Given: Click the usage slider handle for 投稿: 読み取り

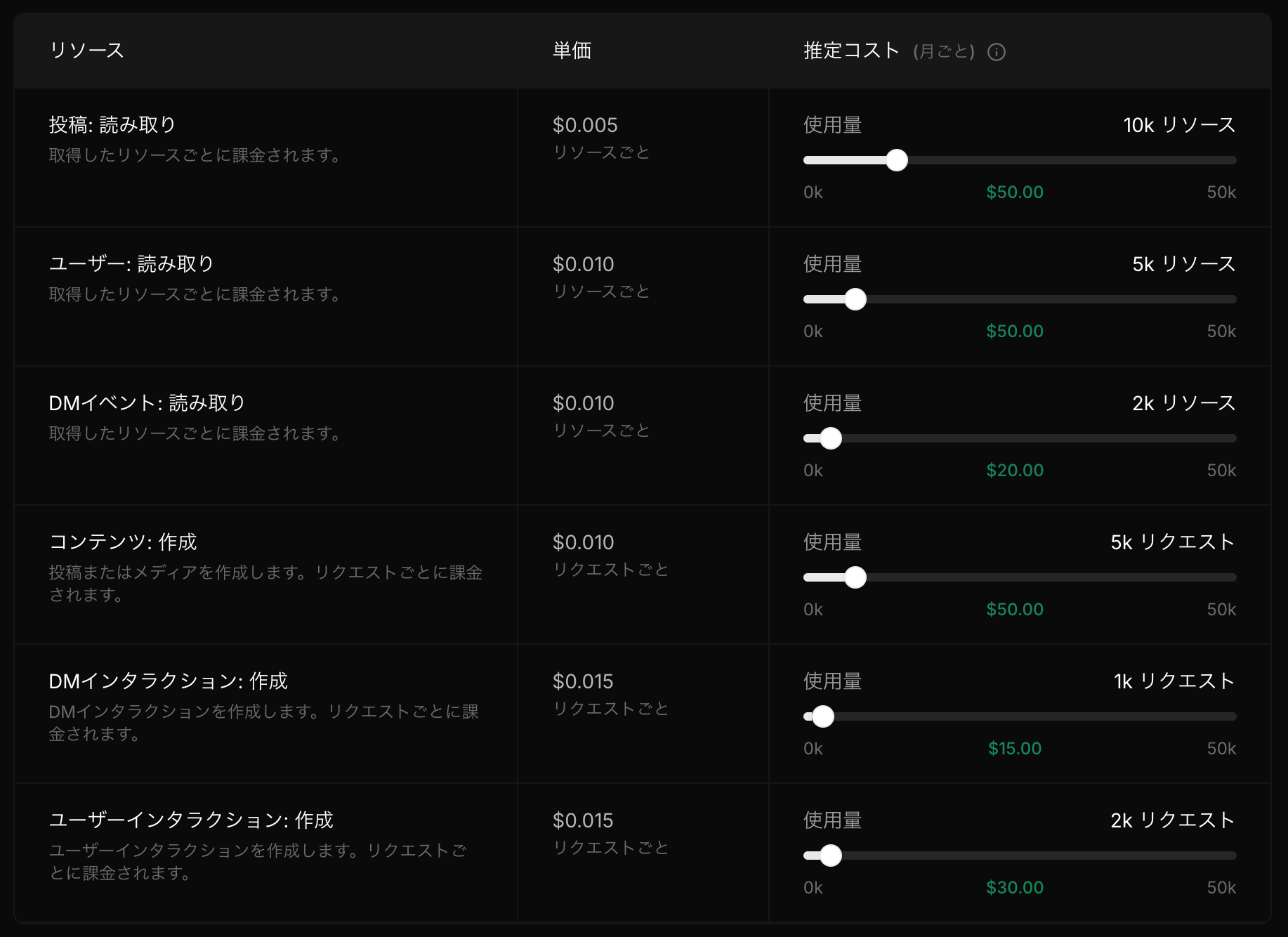Looking at the screenshot, I should (x=897, y=160).
